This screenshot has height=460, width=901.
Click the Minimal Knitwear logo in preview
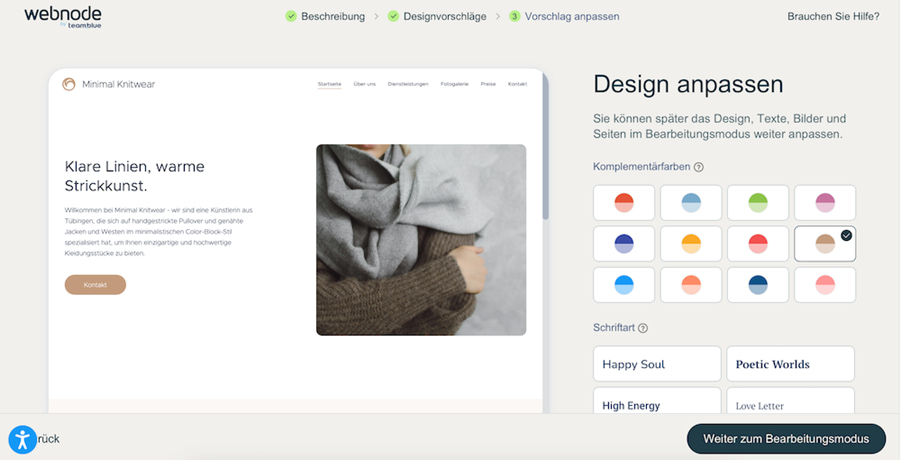[x=69, y=84]
